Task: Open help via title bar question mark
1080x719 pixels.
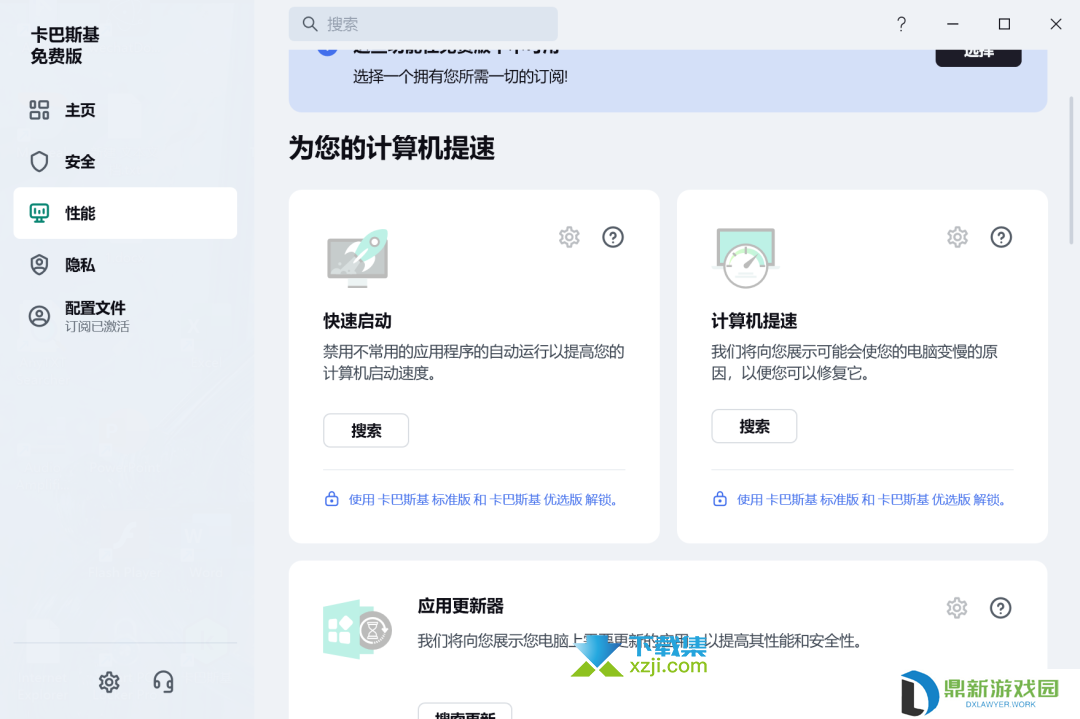Action: coord(902,24)
